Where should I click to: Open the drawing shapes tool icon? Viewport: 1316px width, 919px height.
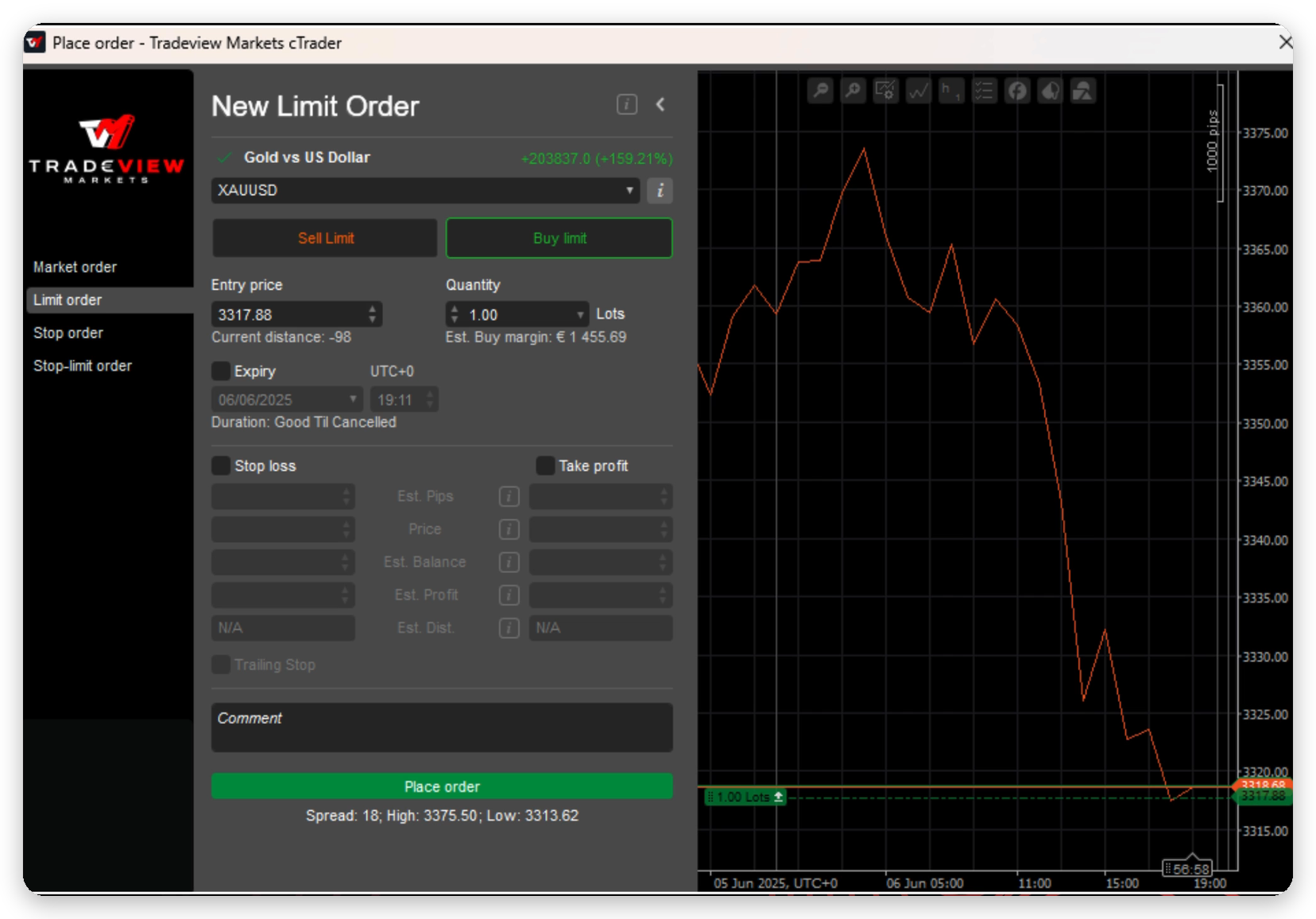[x=1082, y=91]
